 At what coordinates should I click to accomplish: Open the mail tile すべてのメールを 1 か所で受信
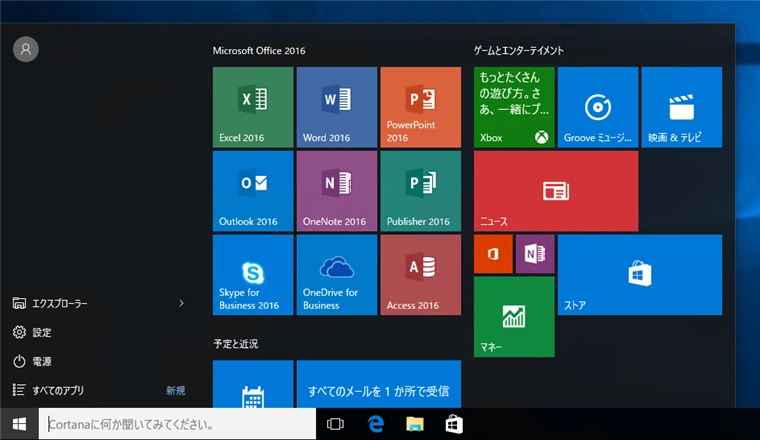379,384
